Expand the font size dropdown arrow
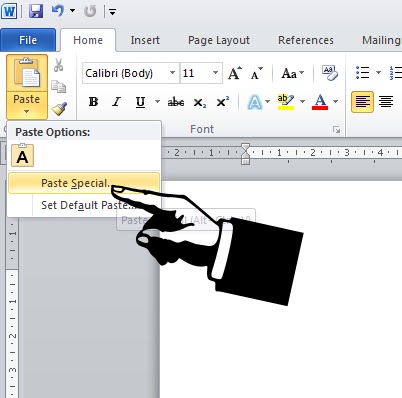The width and height of the screenshot is (402, 398). 216,73
